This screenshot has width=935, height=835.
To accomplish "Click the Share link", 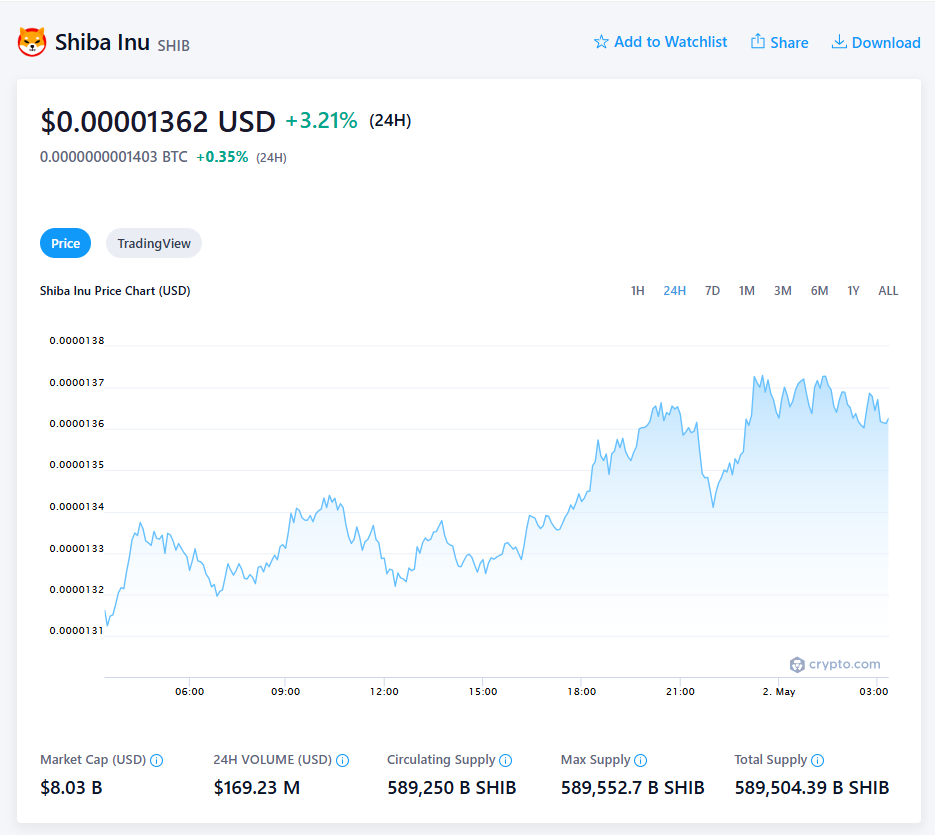I will tap(779, 42).
